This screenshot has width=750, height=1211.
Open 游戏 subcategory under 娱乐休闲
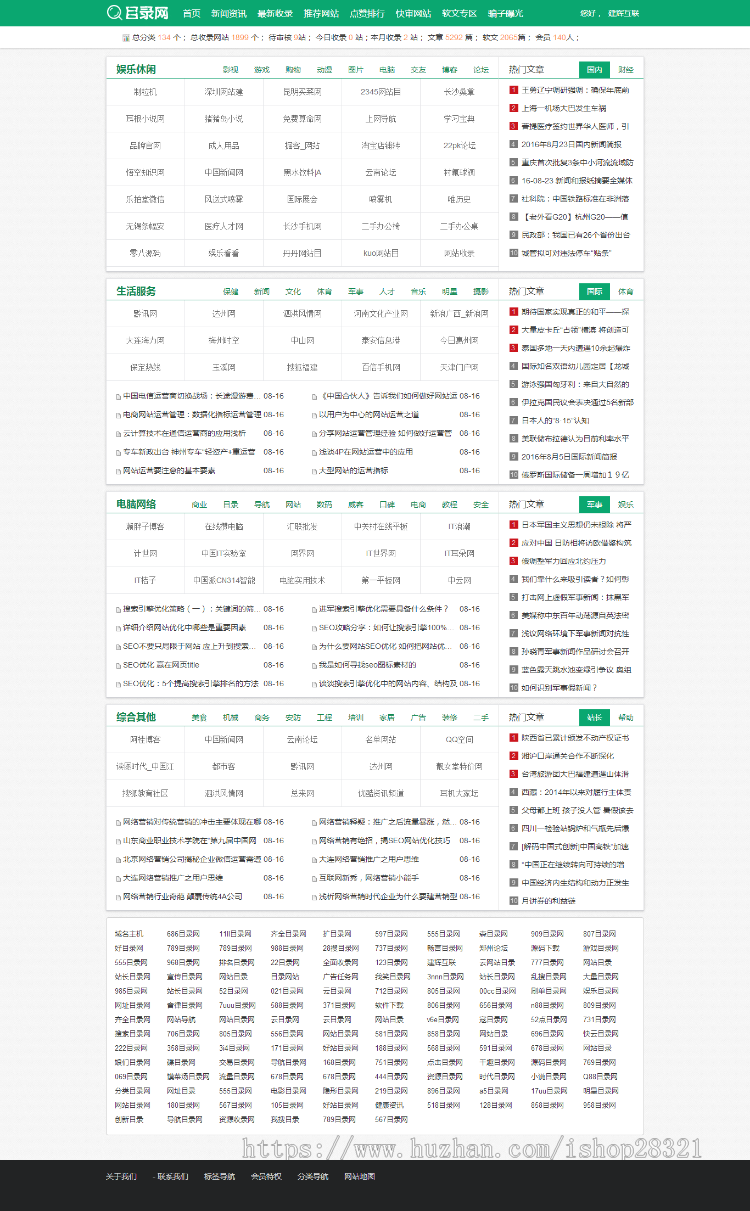(x=261, y=70)
